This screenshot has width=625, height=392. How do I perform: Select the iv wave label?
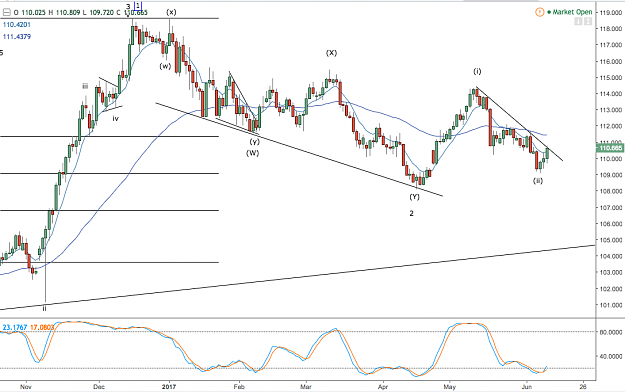pos(115,118)
